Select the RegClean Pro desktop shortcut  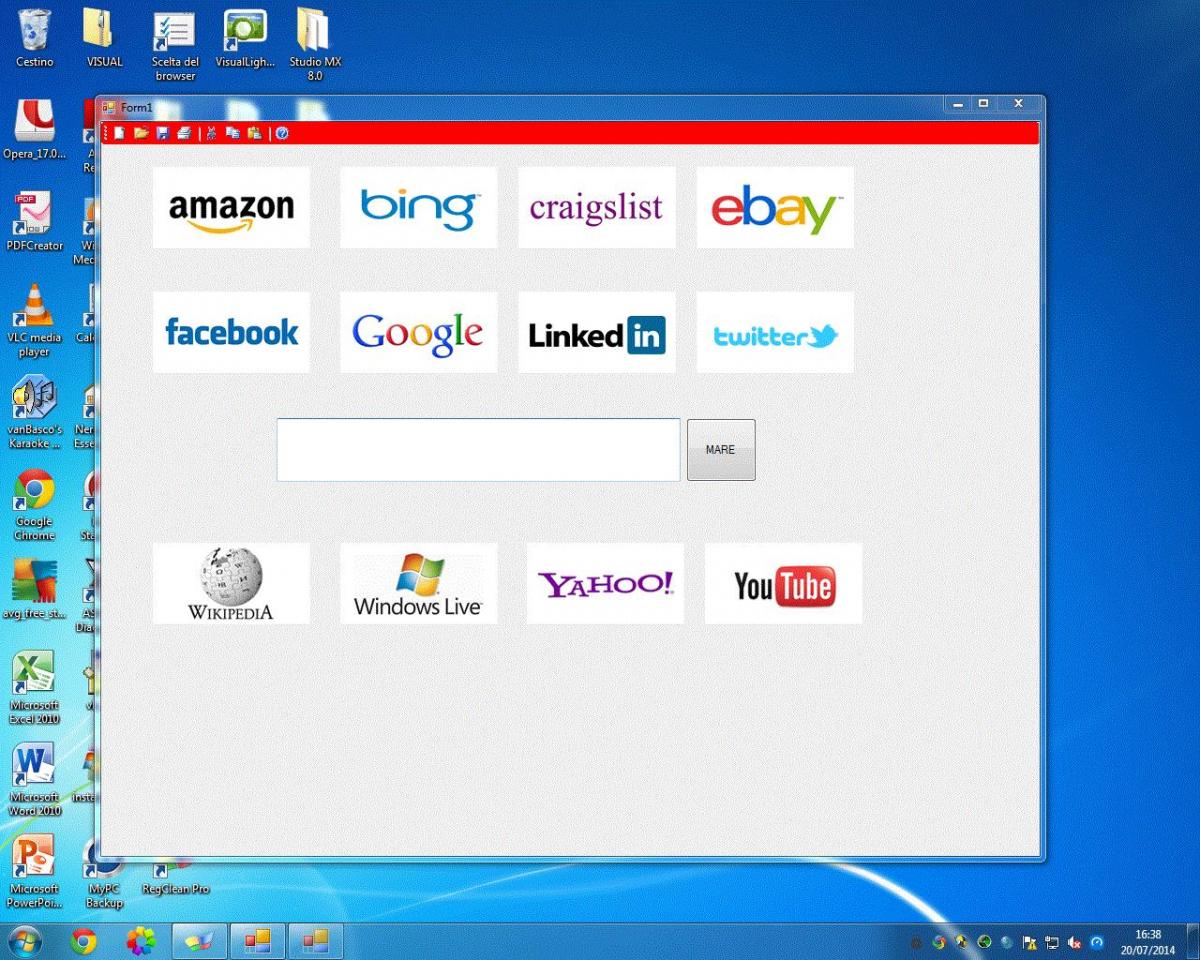coord(175,878)
